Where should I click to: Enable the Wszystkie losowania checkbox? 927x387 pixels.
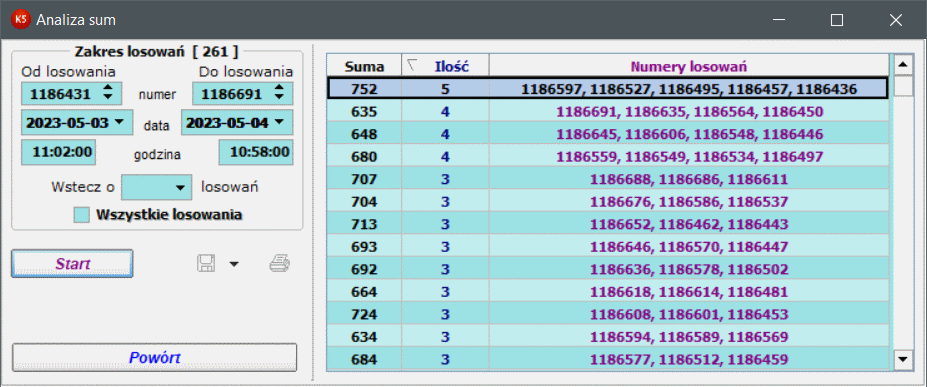(82, 214)
